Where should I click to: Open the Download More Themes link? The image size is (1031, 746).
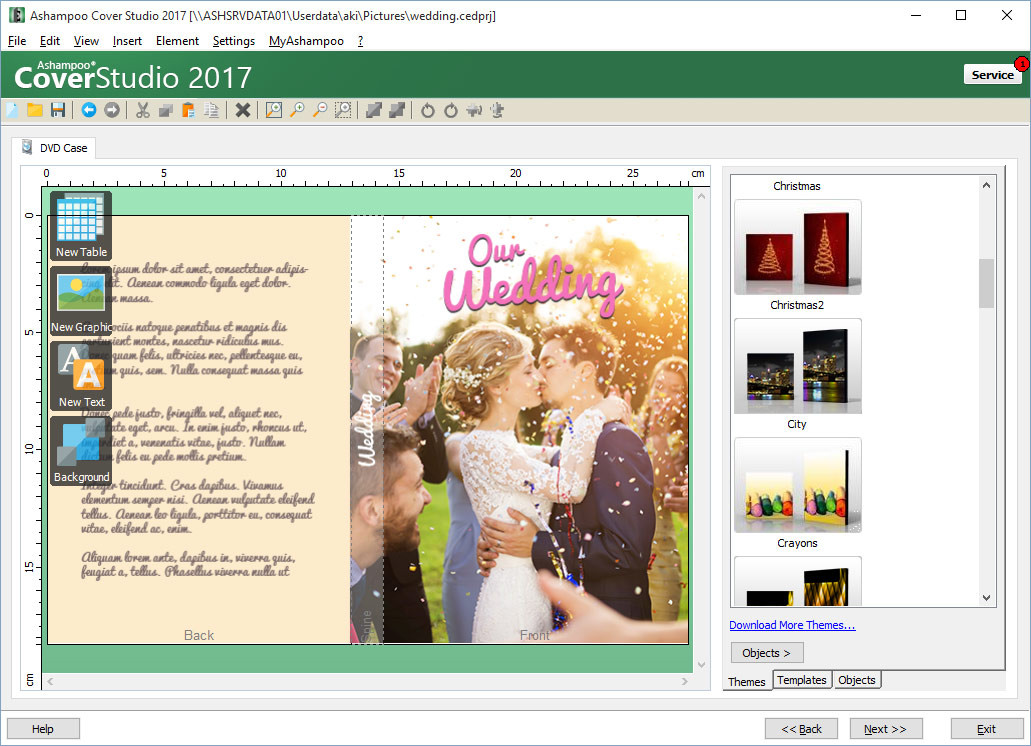coord(792,625)
